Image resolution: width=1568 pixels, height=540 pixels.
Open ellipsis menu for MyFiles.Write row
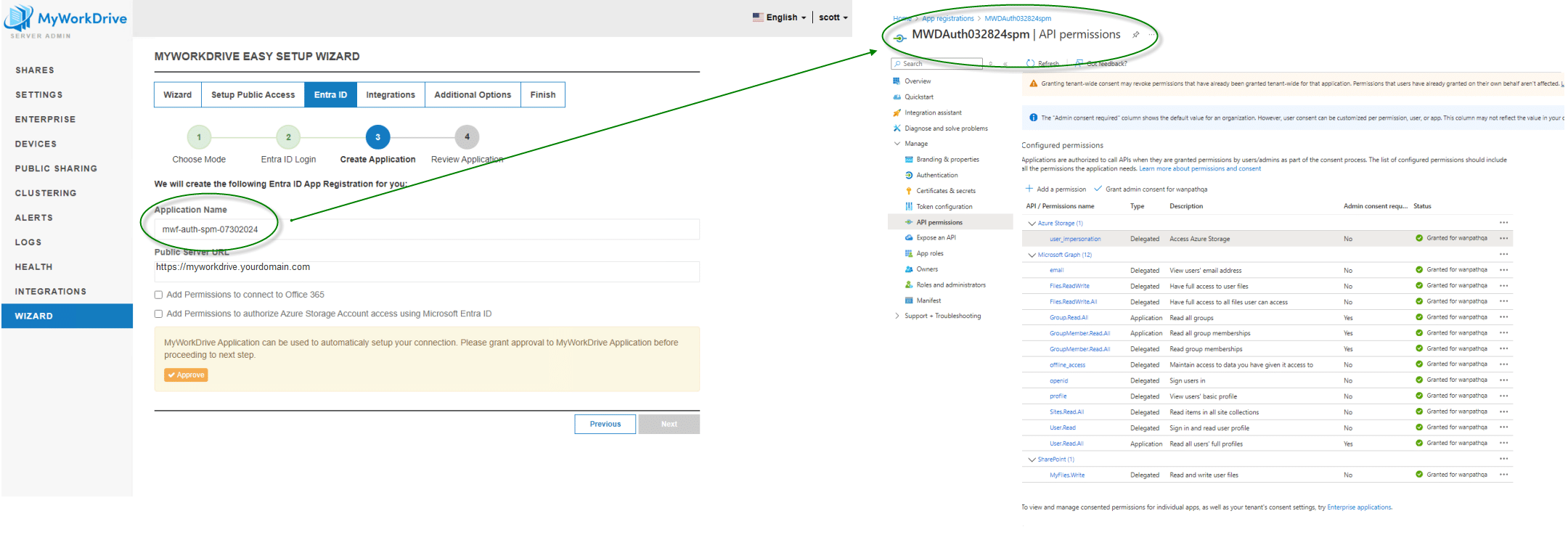point(1504,475)
